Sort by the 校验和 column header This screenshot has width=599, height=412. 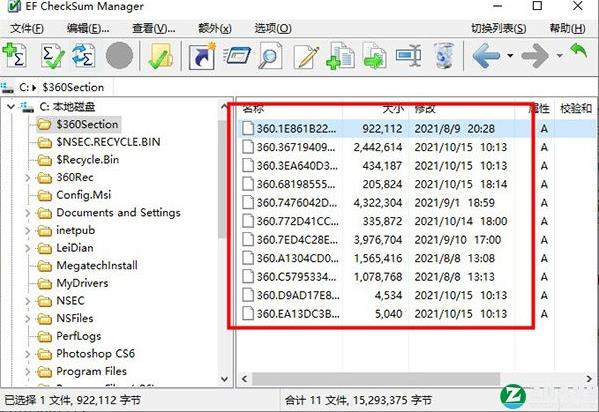click(x=575, y=109)
